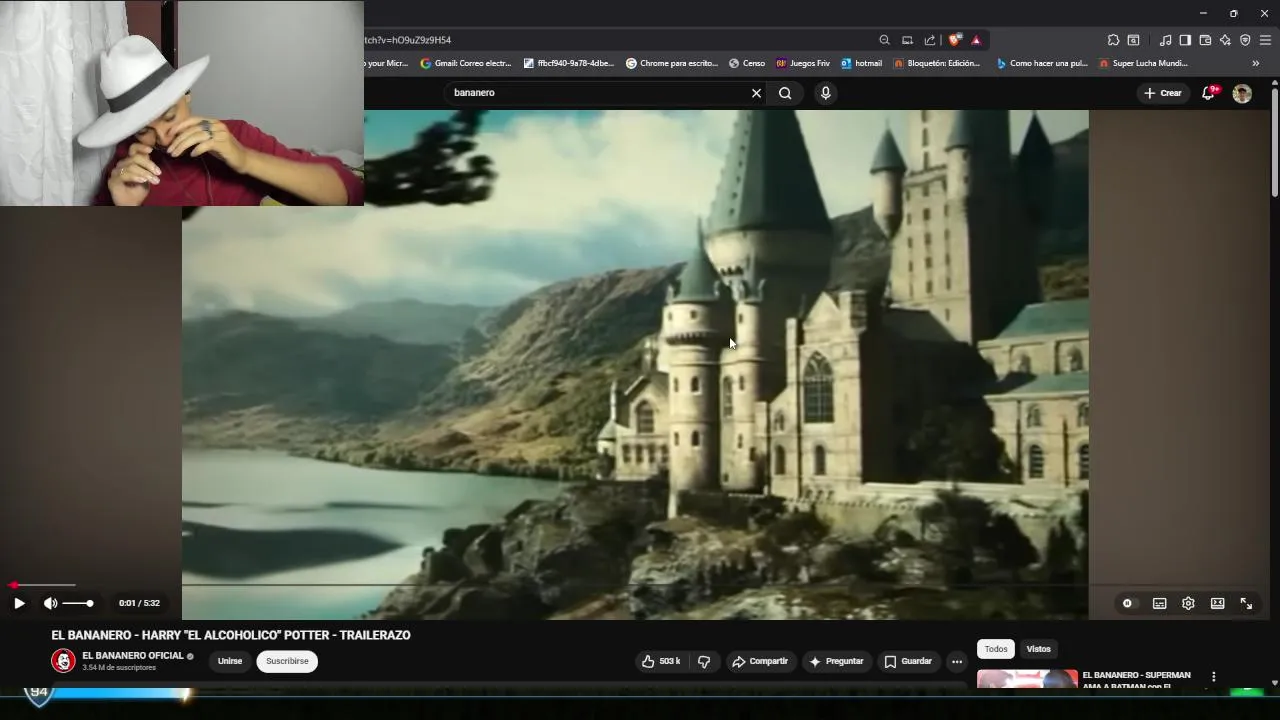This screenshot has height=720, width=1280.
Task: Open options for the SUPERMAN suggested video
Action: click(1213, 677)
